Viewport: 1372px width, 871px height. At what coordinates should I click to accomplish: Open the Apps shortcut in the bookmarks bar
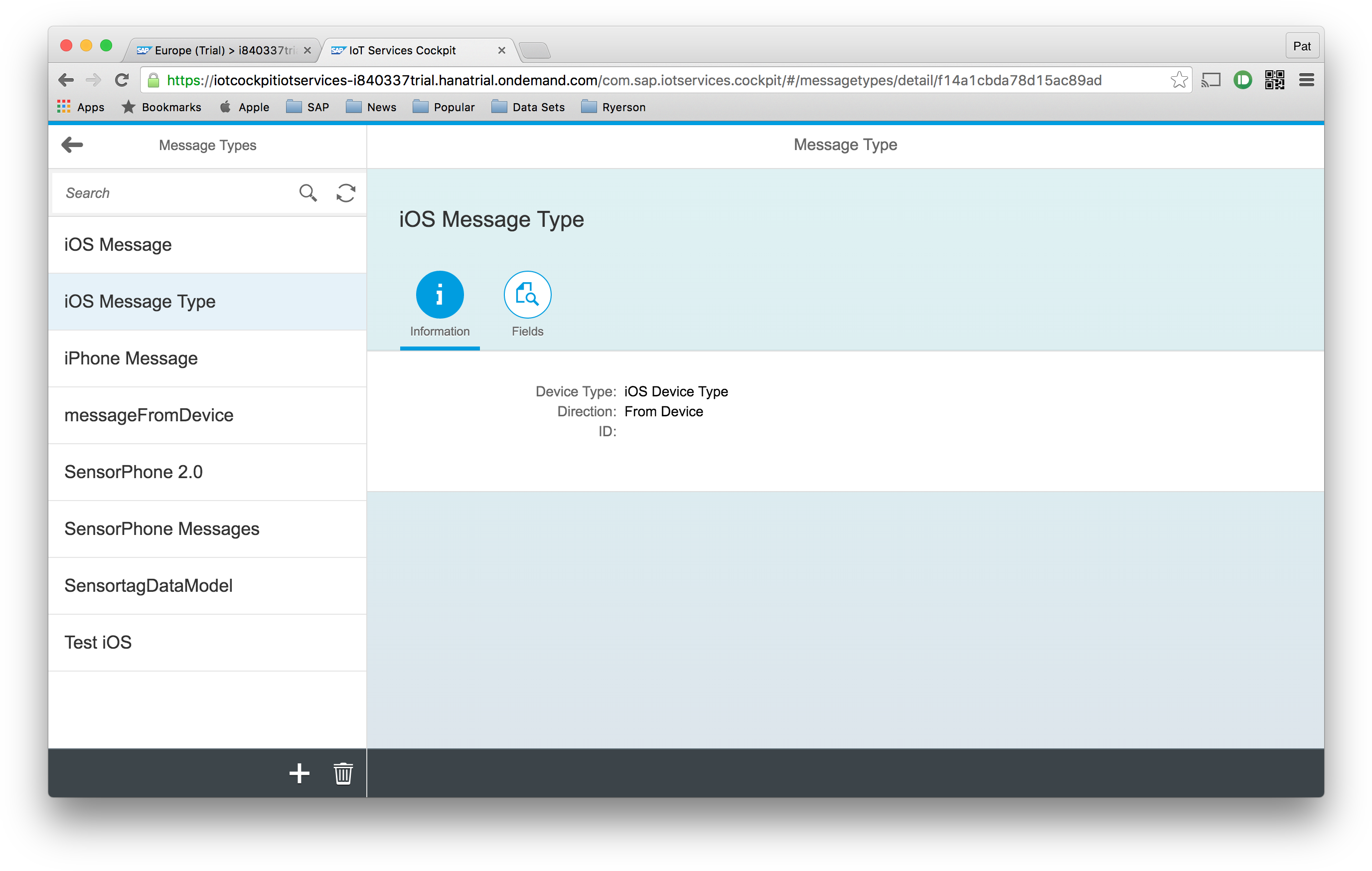(80, 107)
